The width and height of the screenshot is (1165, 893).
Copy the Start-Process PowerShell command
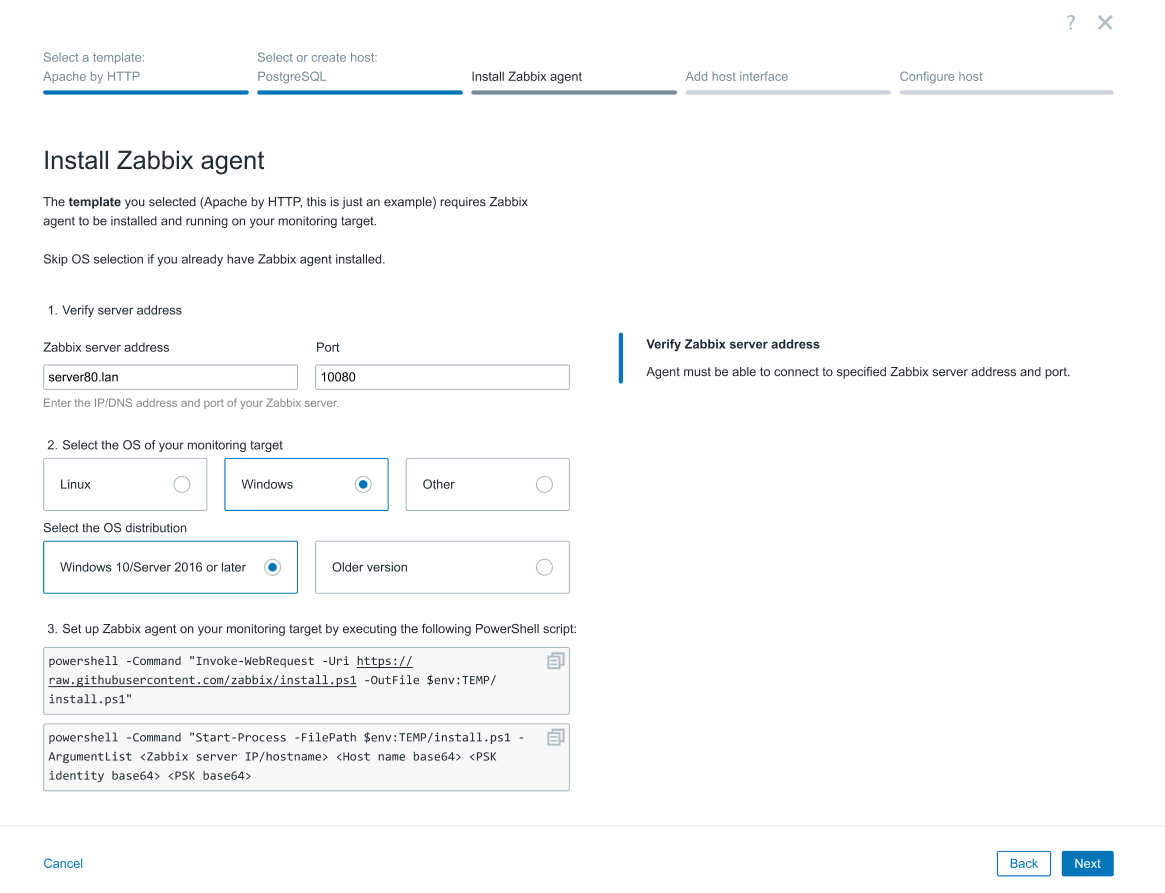click(556, 737)
